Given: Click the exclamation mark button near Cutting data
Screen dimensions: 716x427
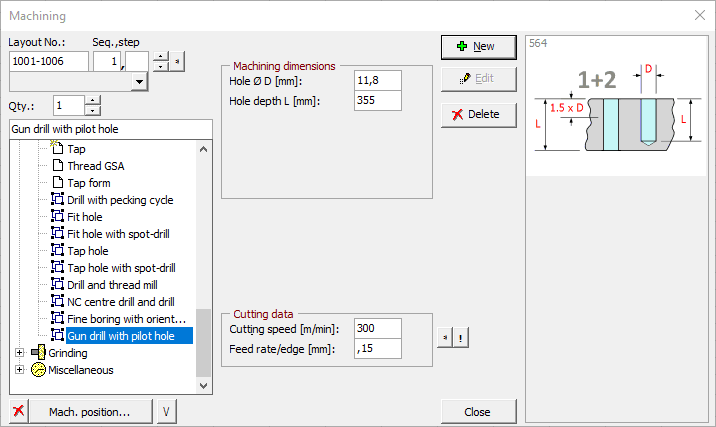Looking at the screenshot, I should [x=459, y=338].
